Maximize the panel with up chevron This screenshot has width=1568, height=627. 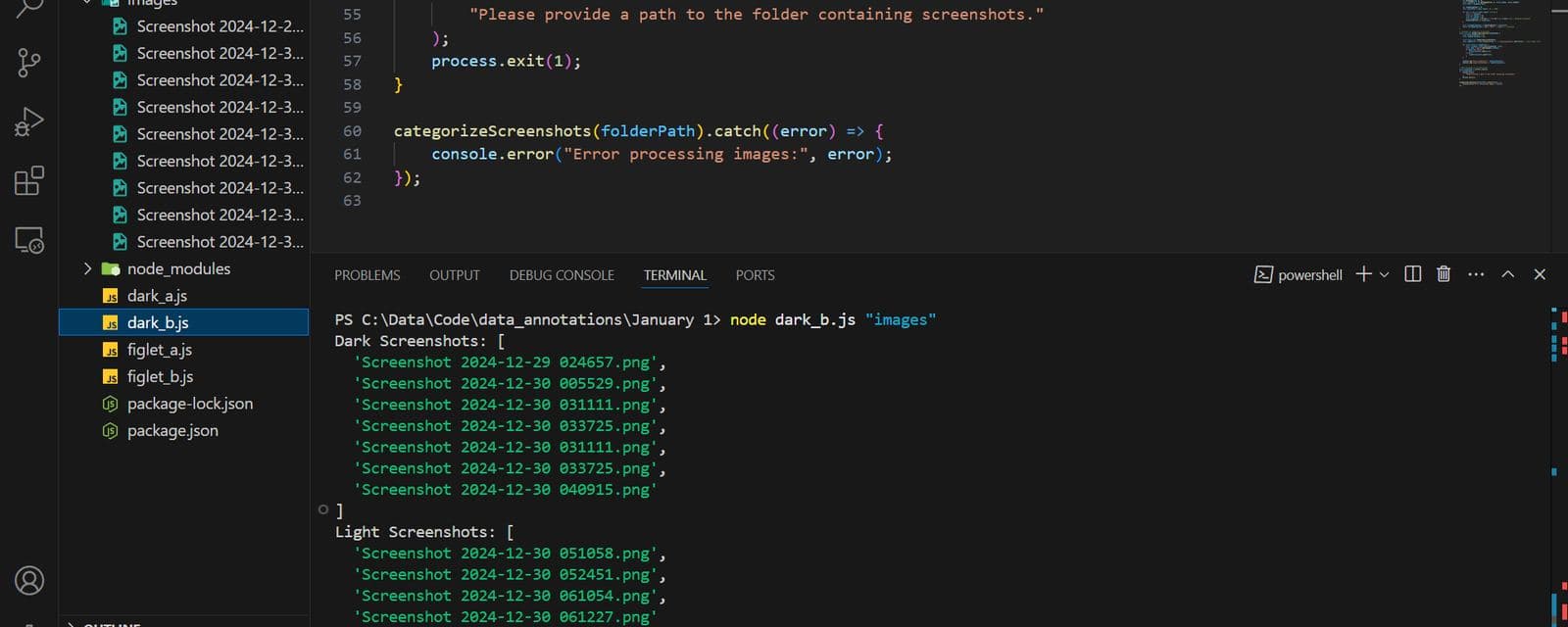click(x=1508, y=274)
